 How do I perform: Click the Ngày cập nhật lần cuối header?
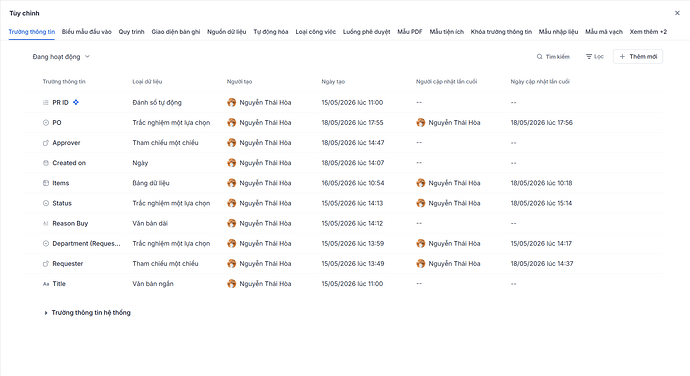click(540, 81)
